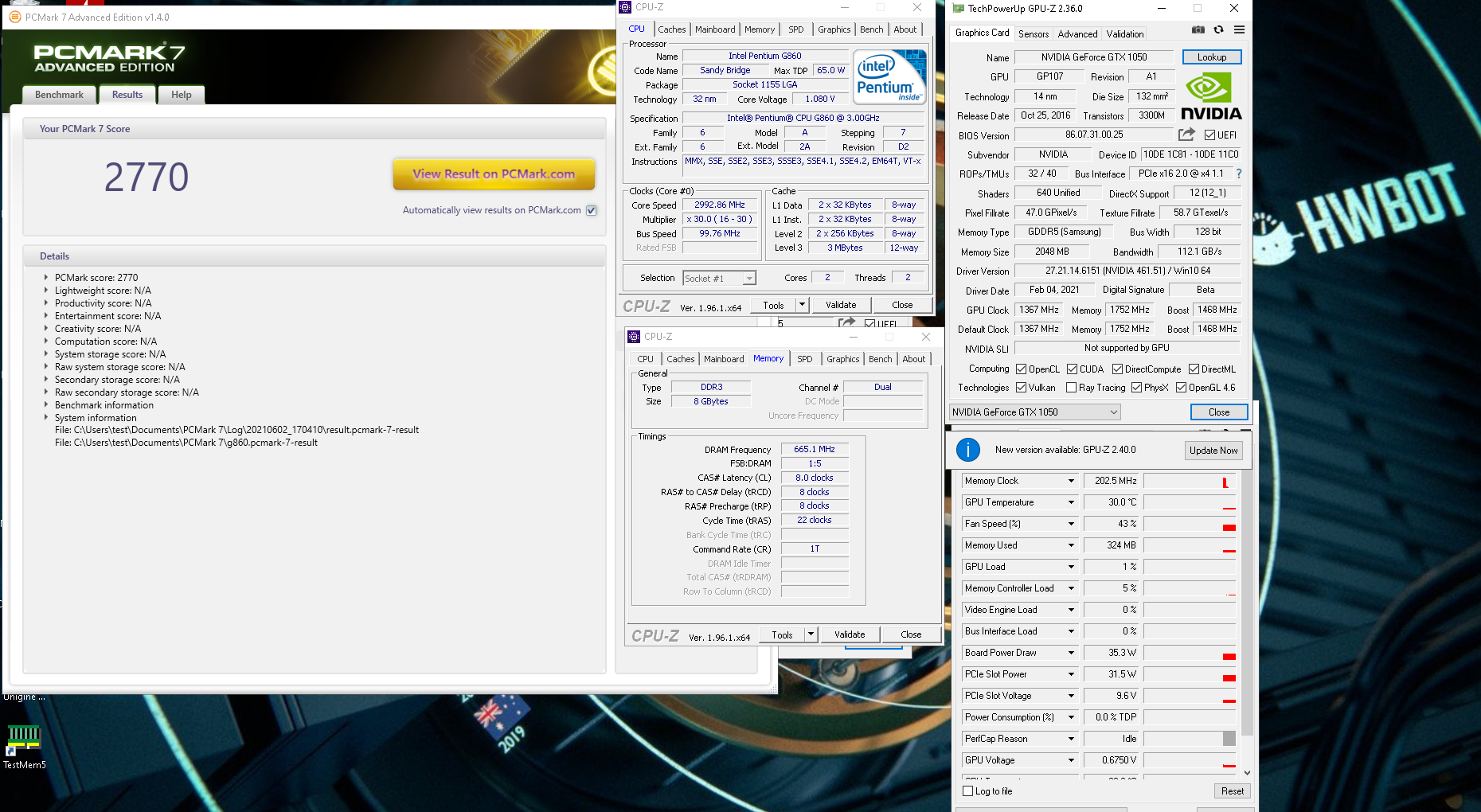Open the Board Power Draw sensor dropdown

coord(1071,653)
